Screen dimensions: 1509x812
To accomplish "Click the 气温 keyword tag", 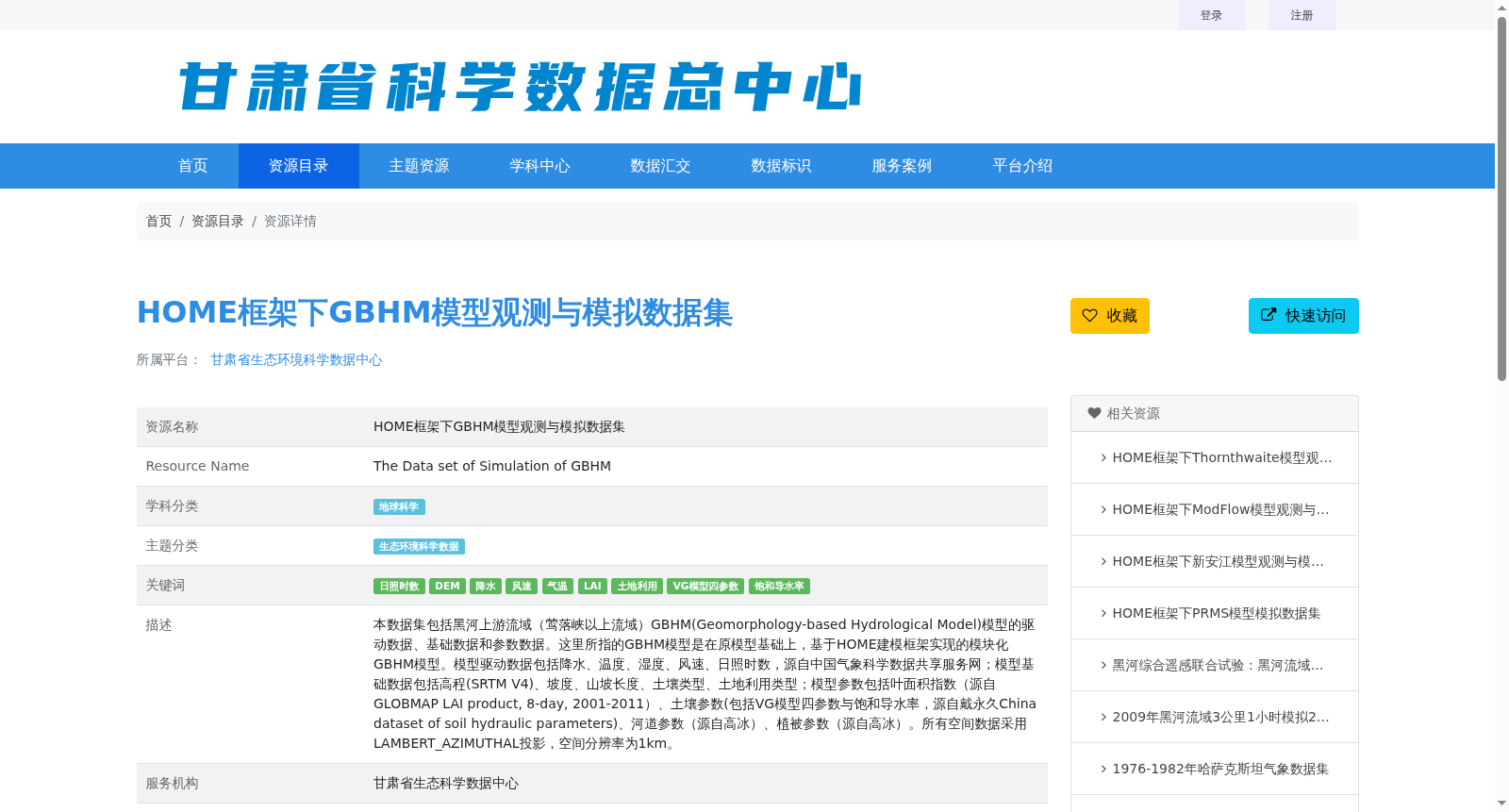I will 557,586.
